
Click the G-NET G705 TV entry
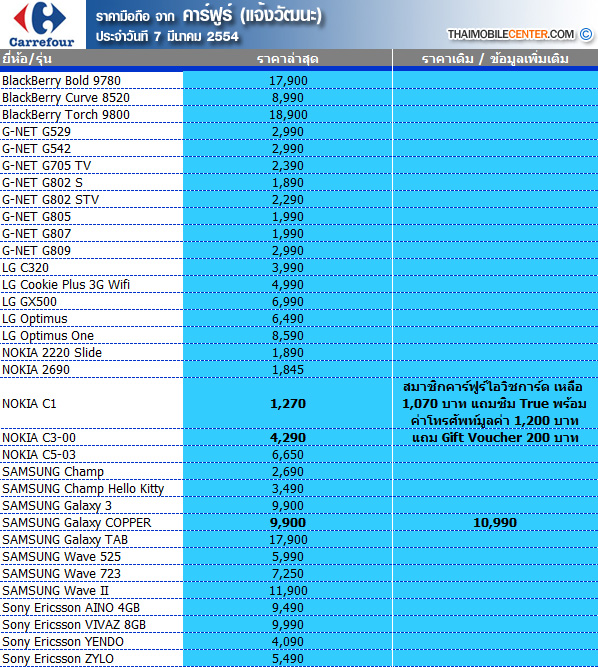[46, 165]
